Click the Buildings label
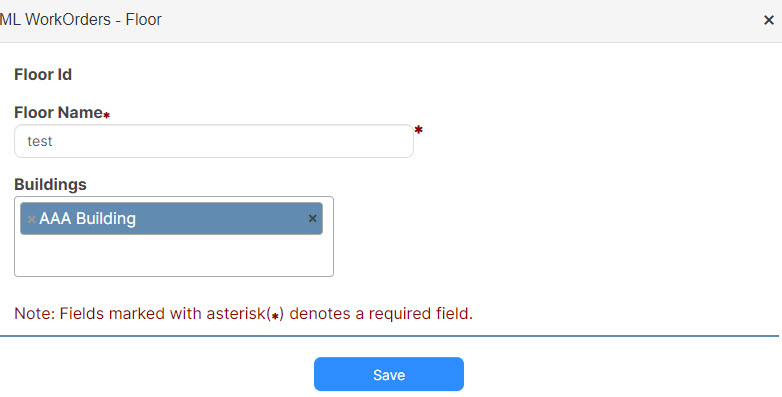The width and height of the screenshot is (782, 397). tap(50, 185)
